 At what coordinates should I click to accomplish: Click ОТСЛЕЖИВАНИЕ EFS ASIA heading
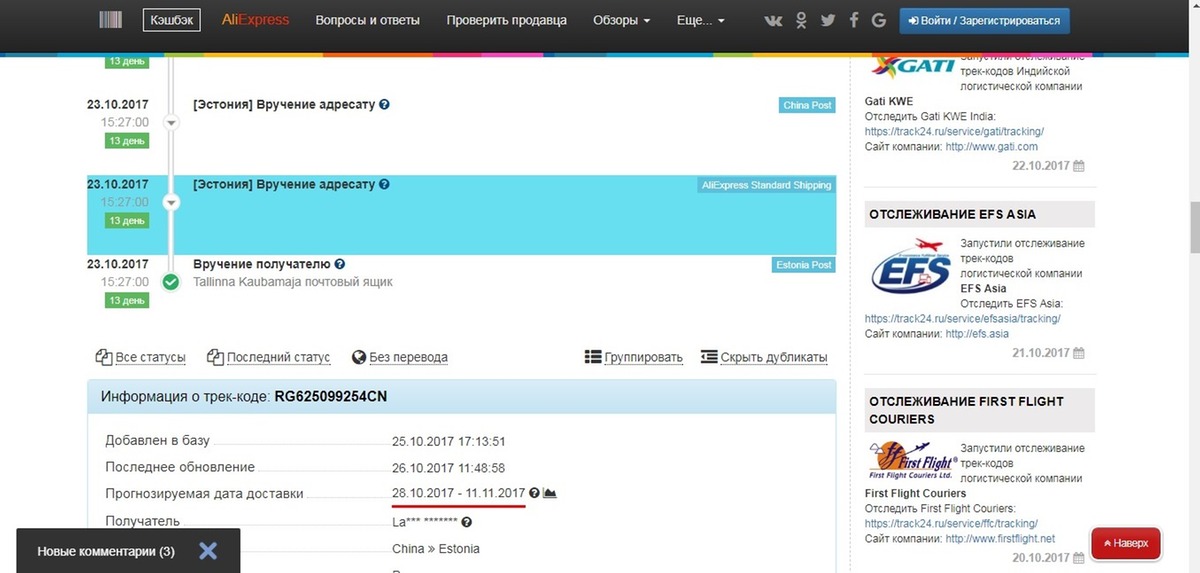[x=952, y=214]
